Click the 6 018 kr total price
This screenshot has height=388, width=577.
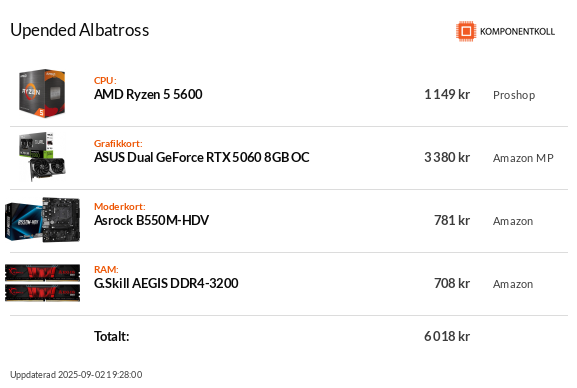pos(447,336)
